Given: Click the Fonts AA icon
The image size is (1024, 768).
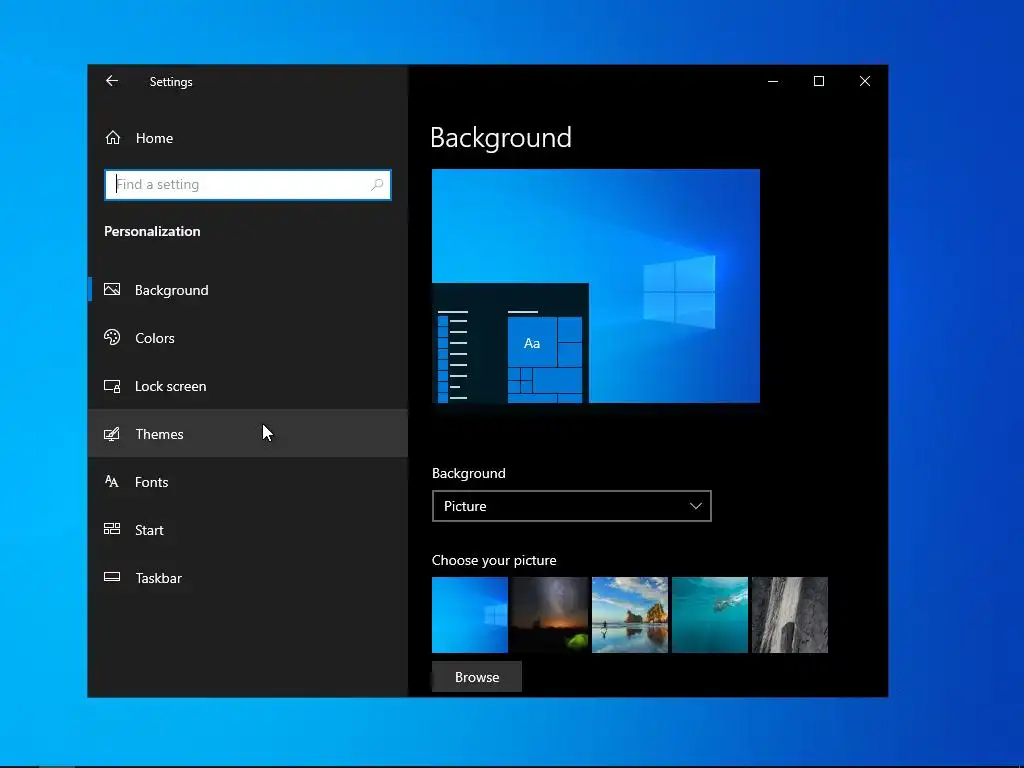Looking at the screenshot, I should tap(112, 481).
